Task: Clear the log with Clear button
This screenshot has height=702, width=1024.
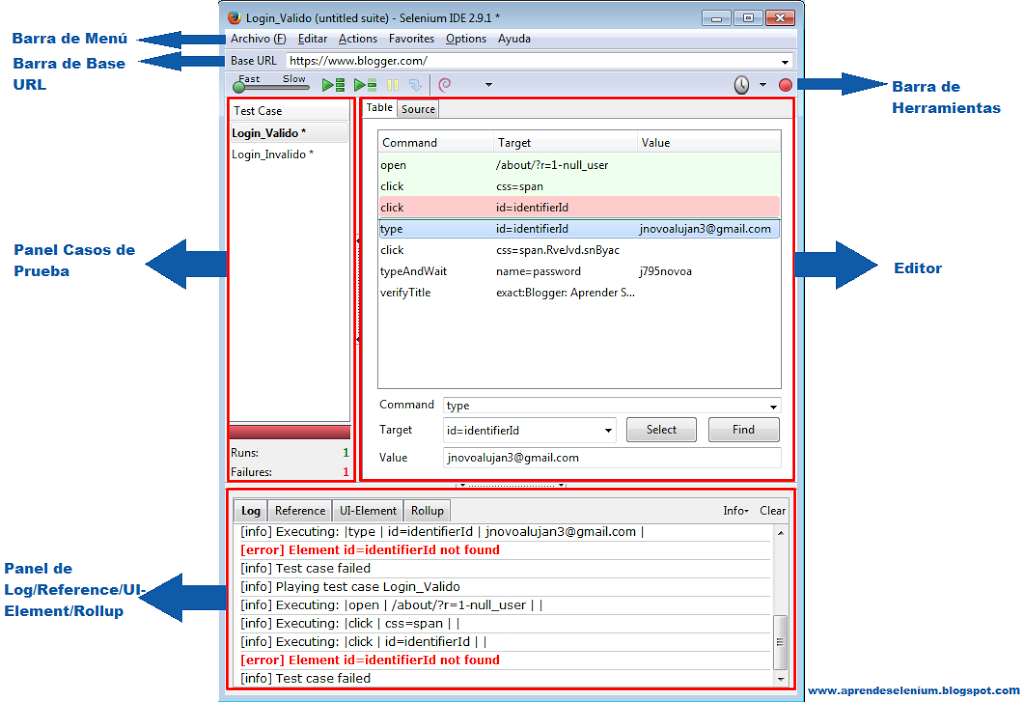Action: pyautogui.click(x=773, y=511)
